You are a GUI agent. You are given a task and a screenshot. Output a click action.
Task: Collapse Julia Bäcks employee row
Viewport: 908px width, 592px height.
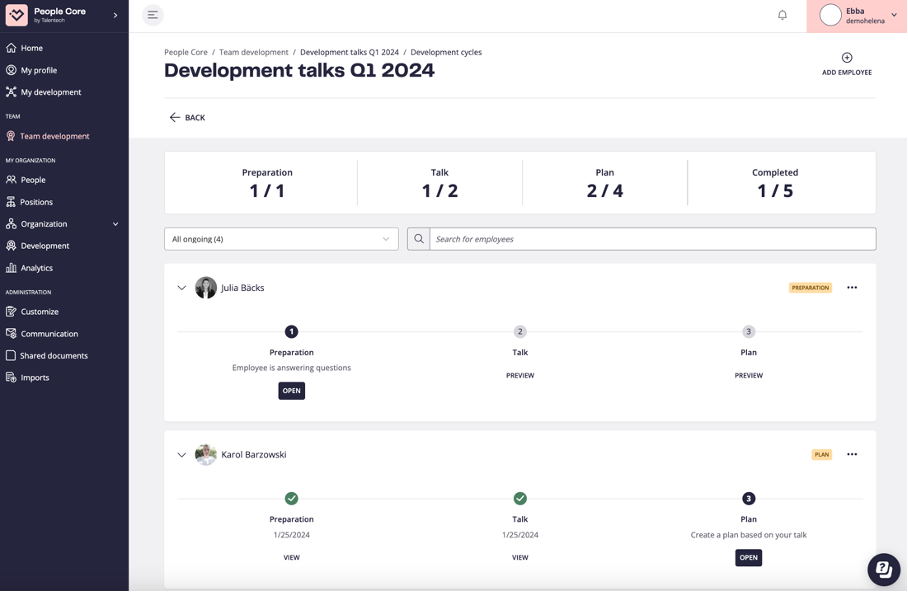[x=181, y=288]
